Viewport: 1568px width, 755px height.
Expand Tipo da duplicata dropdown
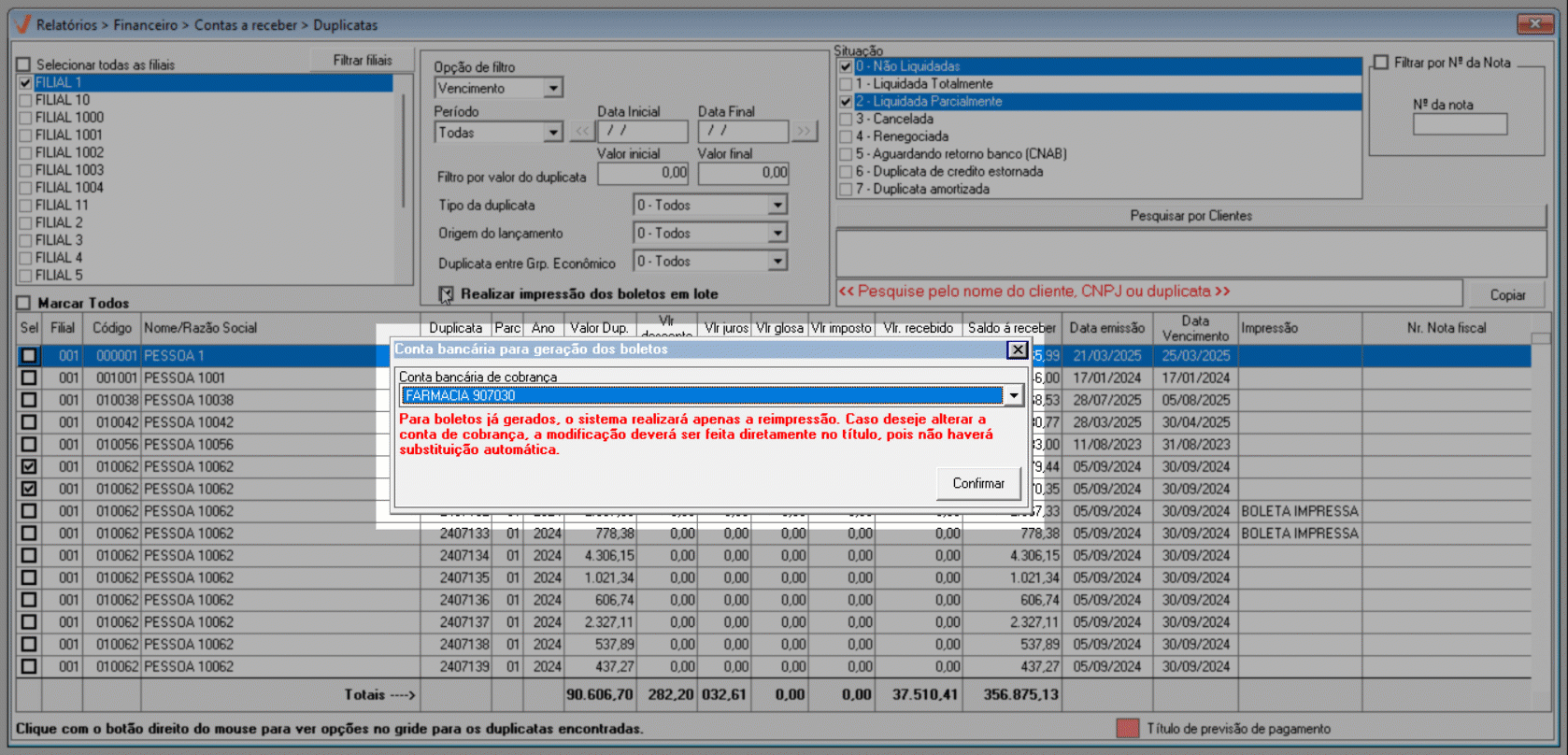[x=777, y=205]
